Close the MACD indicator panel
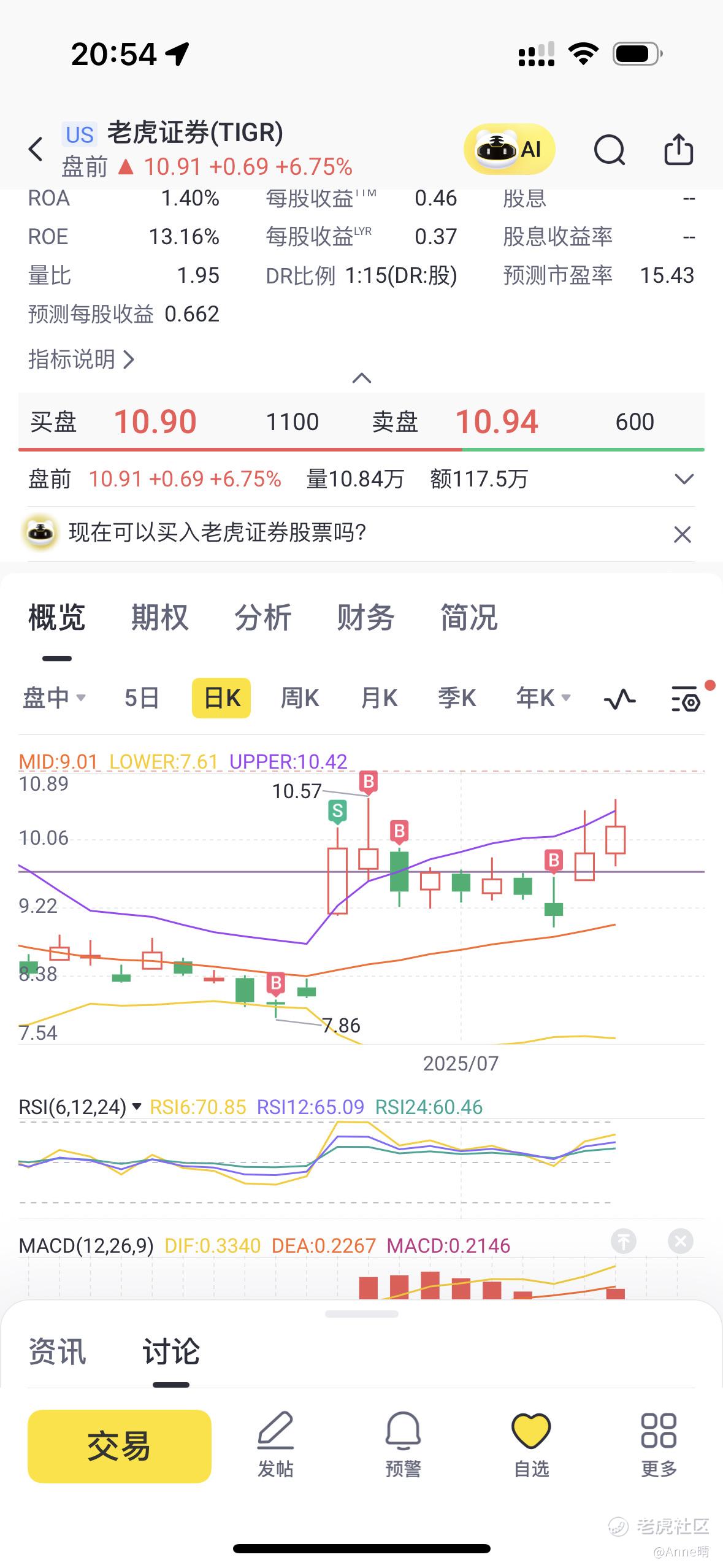The height and width of the screenshot is (1568, 723). coord(680,1242)
